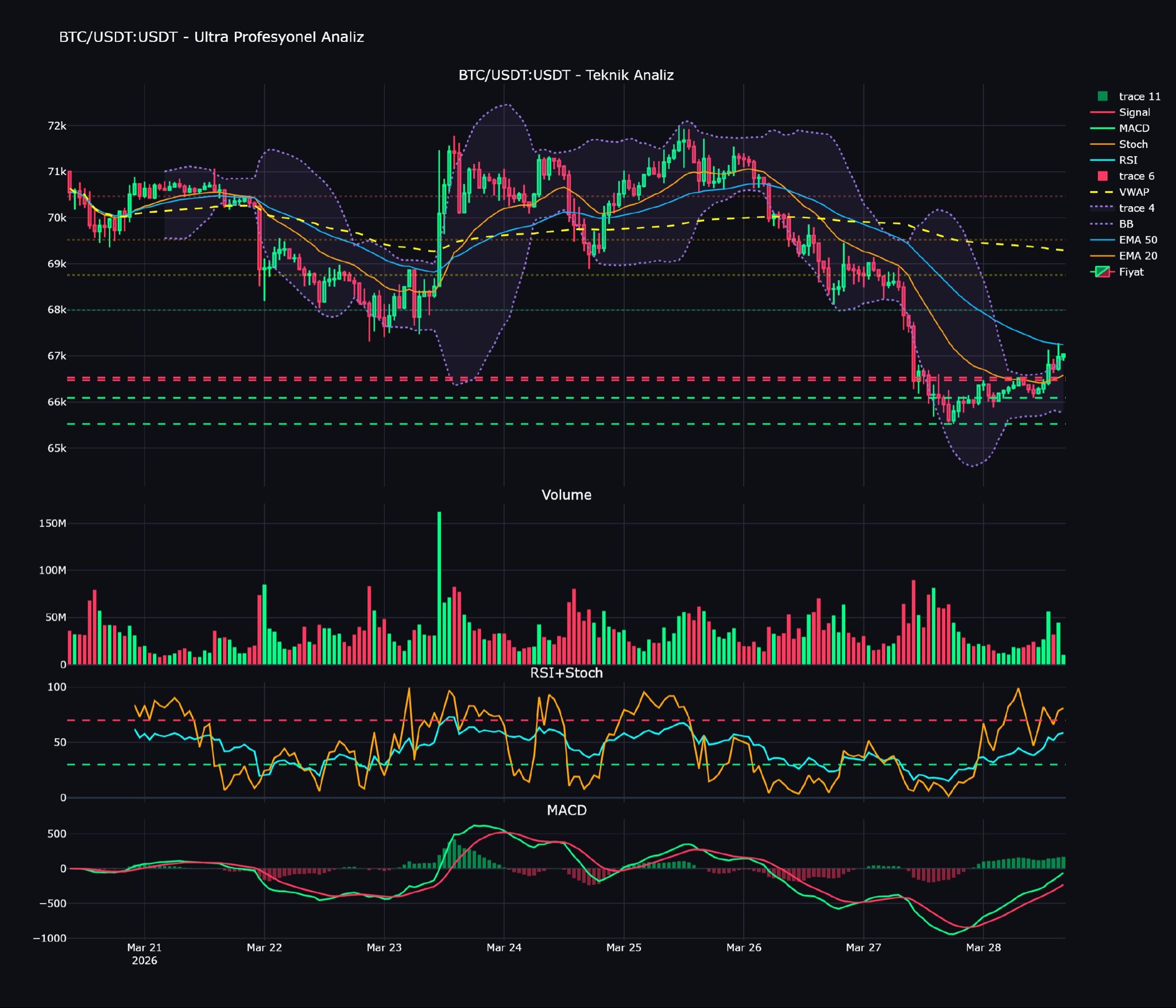Click the red trace 6 legend square

(1102, 176)
